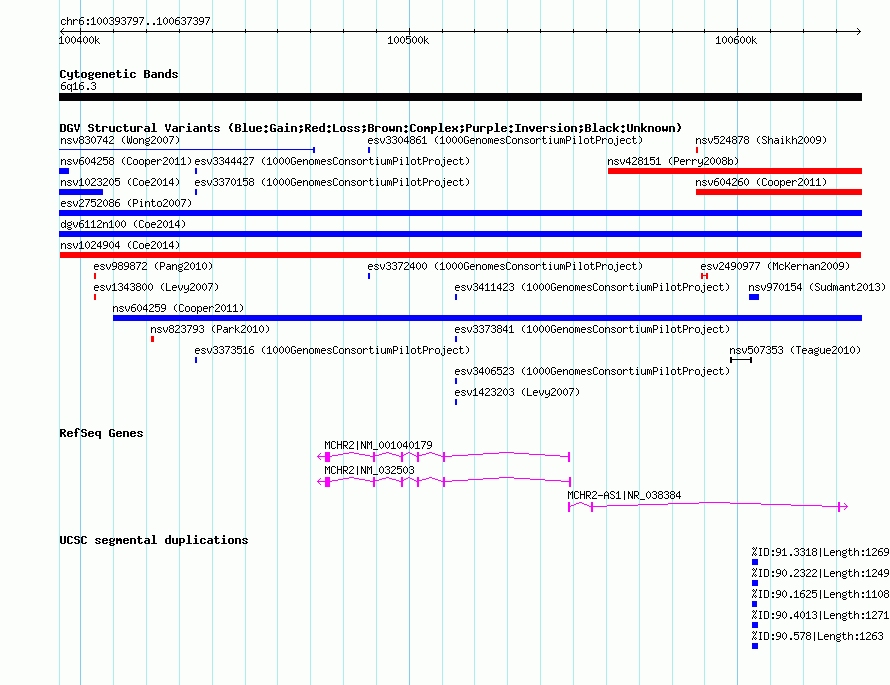Click the DGV Structural Variants track title
This screenshot has height=685, width=890.
[371, 128]
